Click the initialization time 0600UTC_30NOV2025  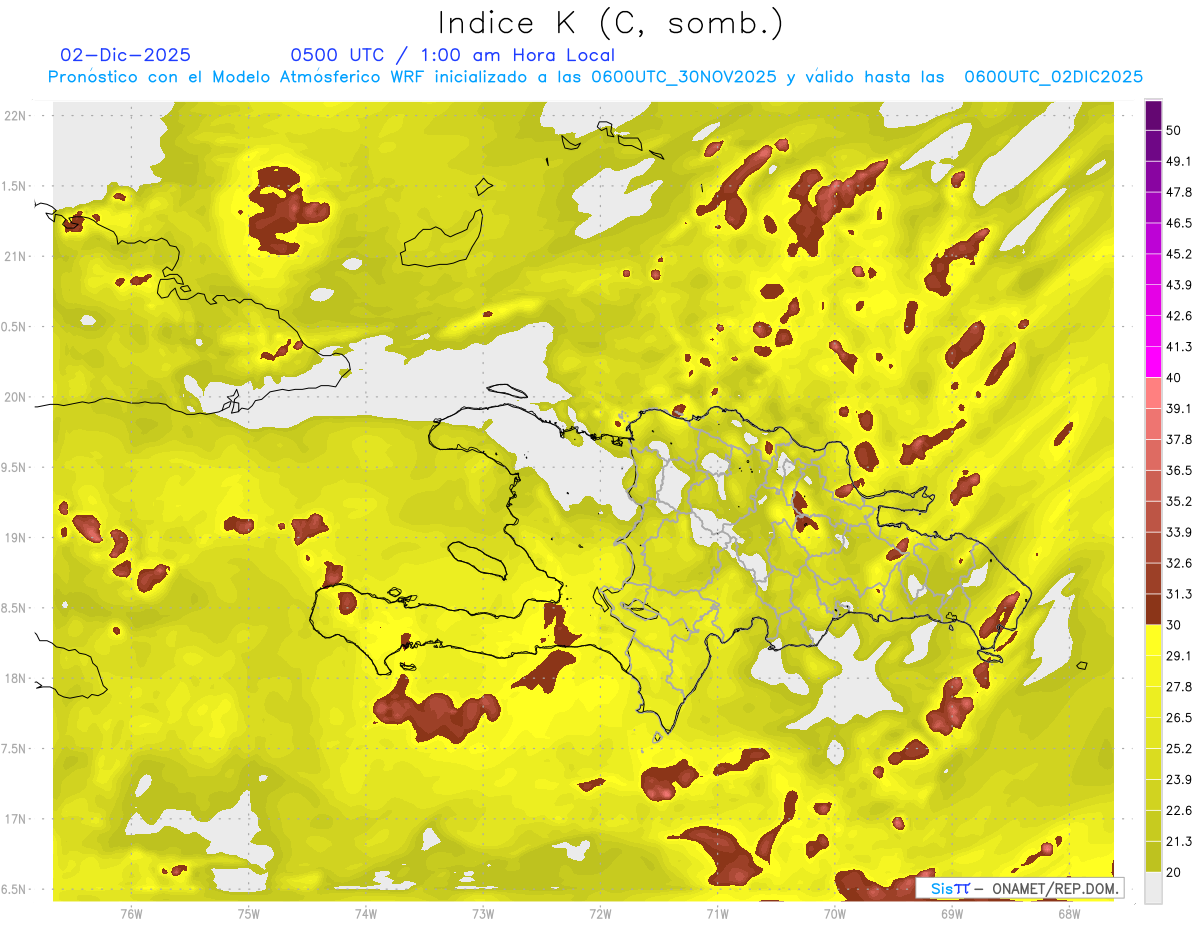[x=684, y=77]
